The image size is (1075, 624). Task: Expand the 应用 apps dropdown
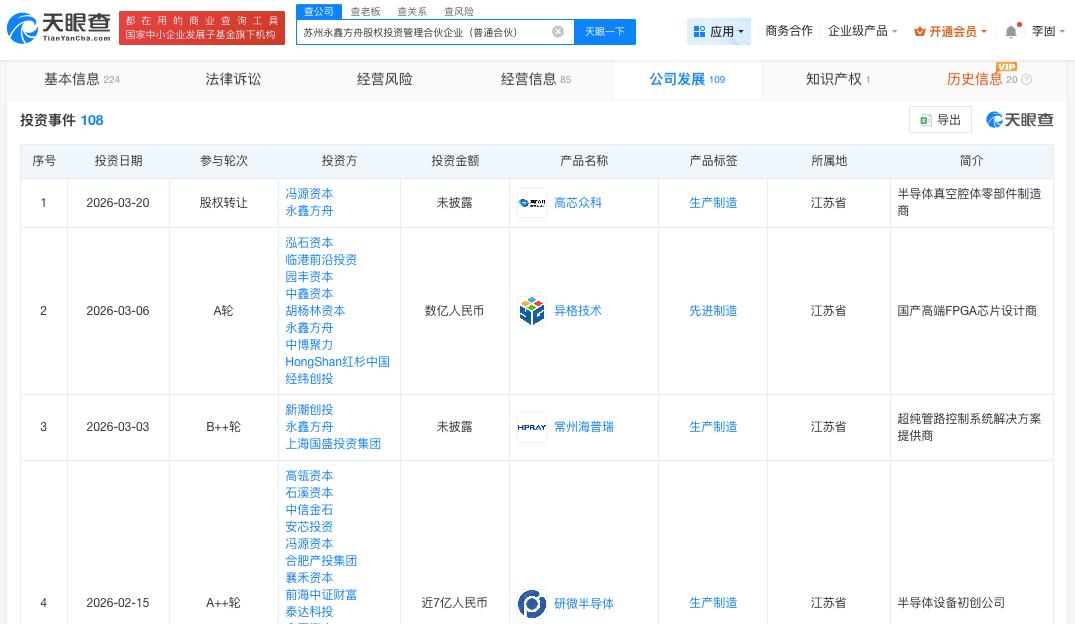click(x=719, y=32)
